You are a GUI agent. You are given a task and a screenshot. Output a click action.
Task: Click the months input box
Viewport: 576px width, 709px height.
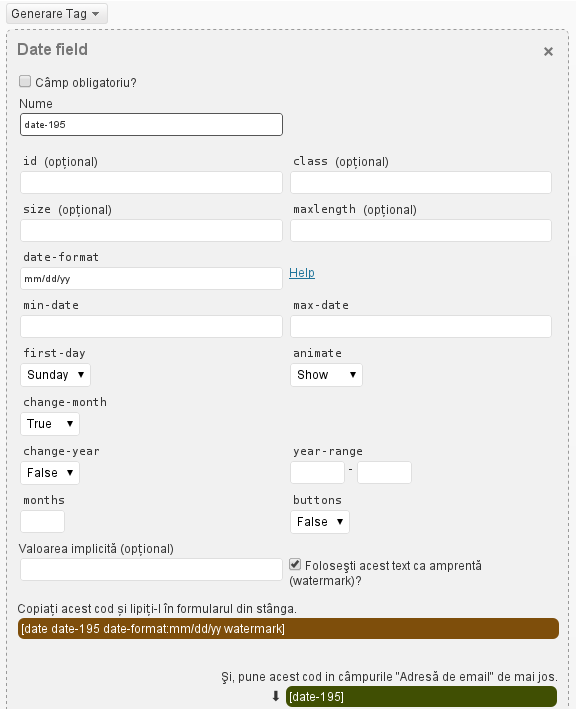click(42, 522)
